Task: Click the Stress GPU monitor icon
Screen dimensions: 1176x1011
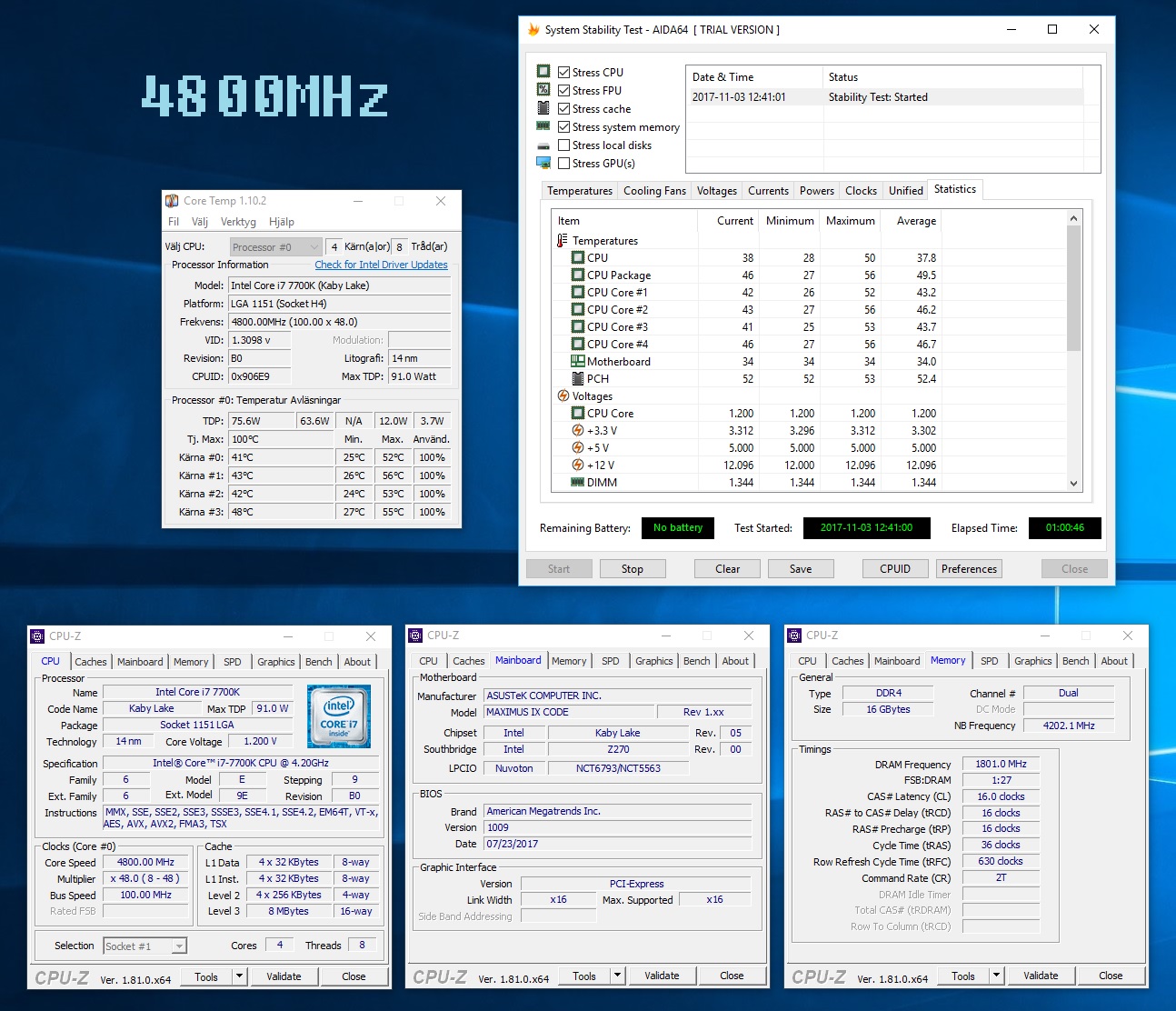Action: [543, 163]
